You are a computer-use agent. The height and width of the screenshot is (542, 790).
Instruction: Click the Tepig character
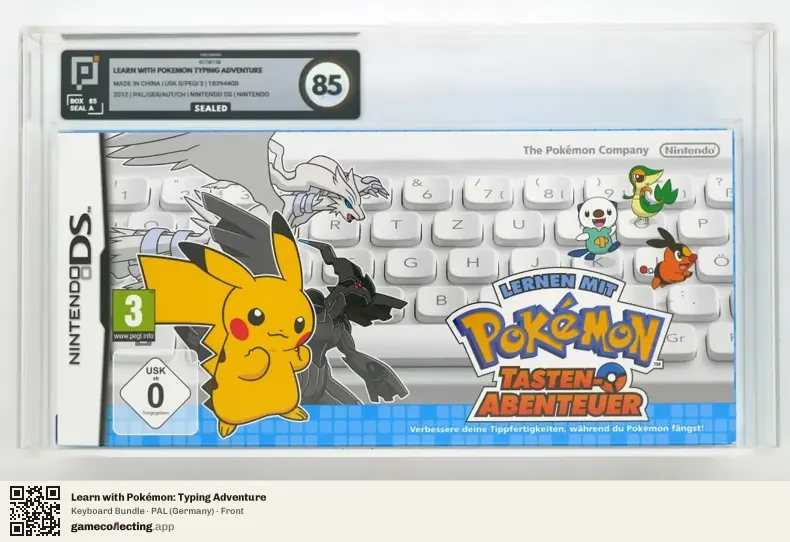tap(670, 257)
